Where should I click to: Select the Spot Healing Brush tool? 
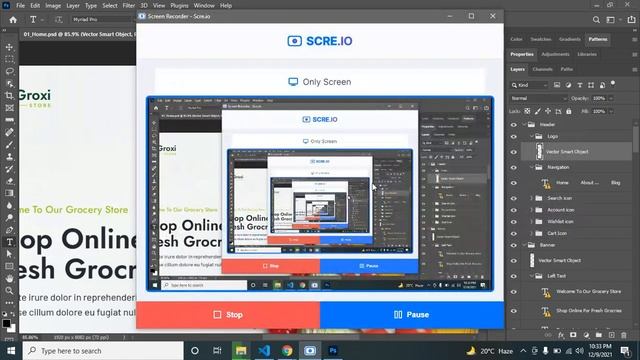coord(9,132)
